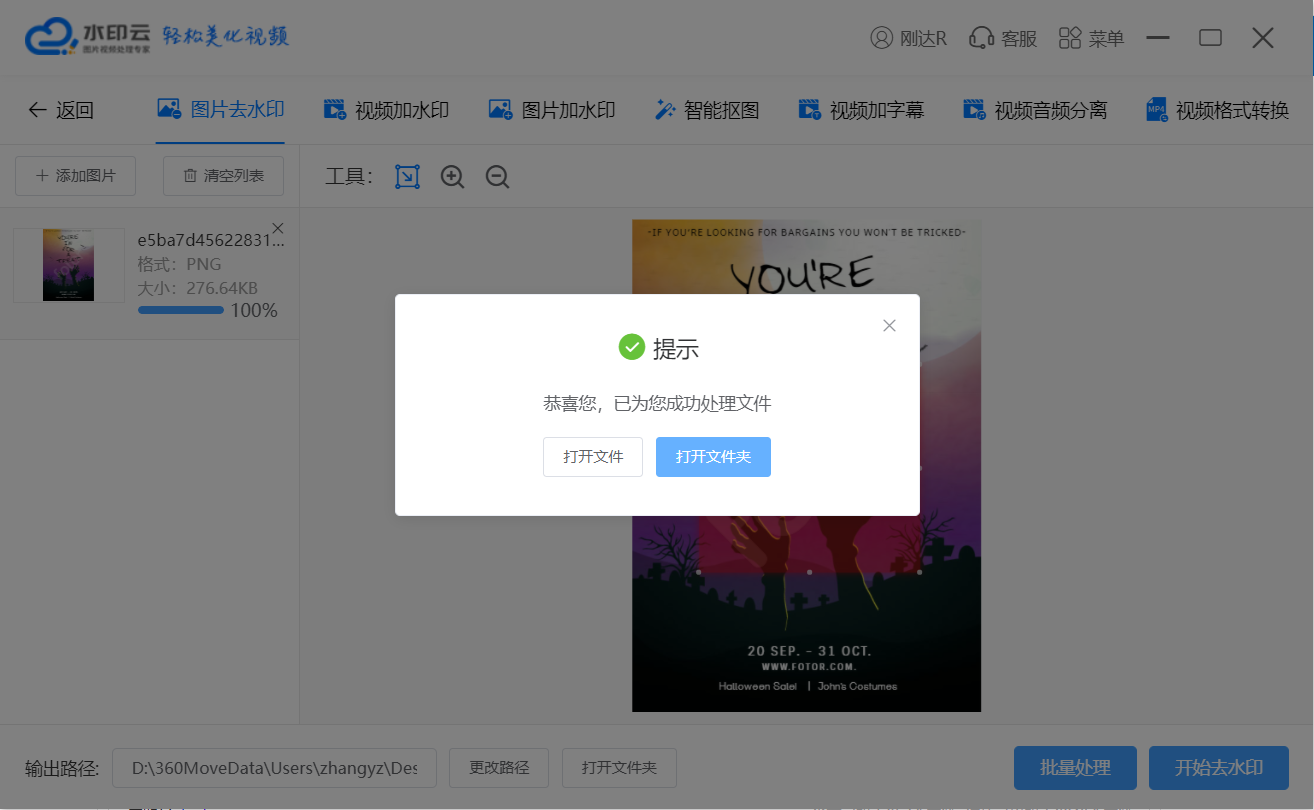Remove the e5ba7d45622831 file from list
This screenshot has width=1314, height=810.
pyautogui.click(x=278, y=227)
